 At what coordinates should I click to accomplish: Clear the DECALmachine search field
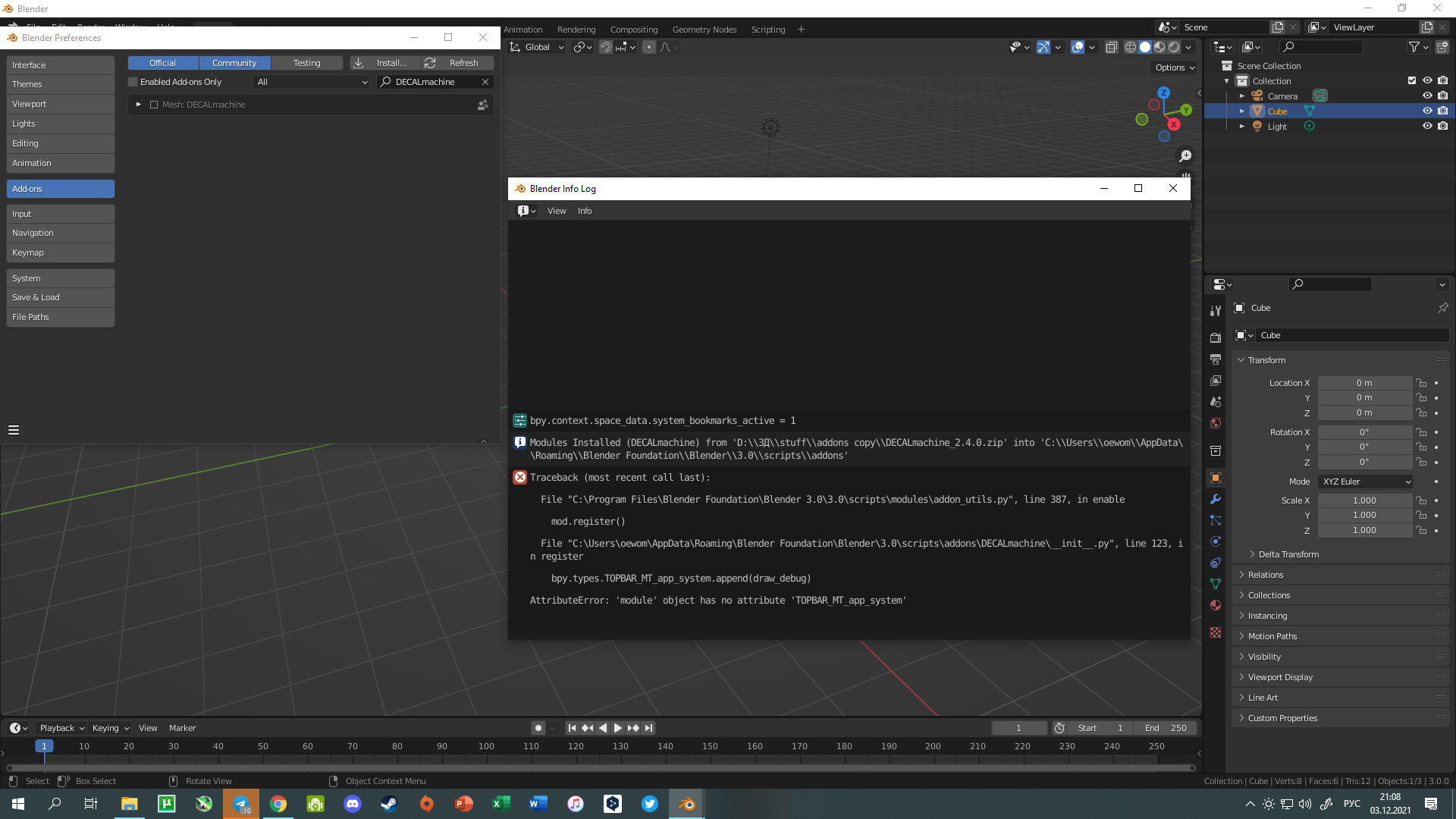coord(485,82)
